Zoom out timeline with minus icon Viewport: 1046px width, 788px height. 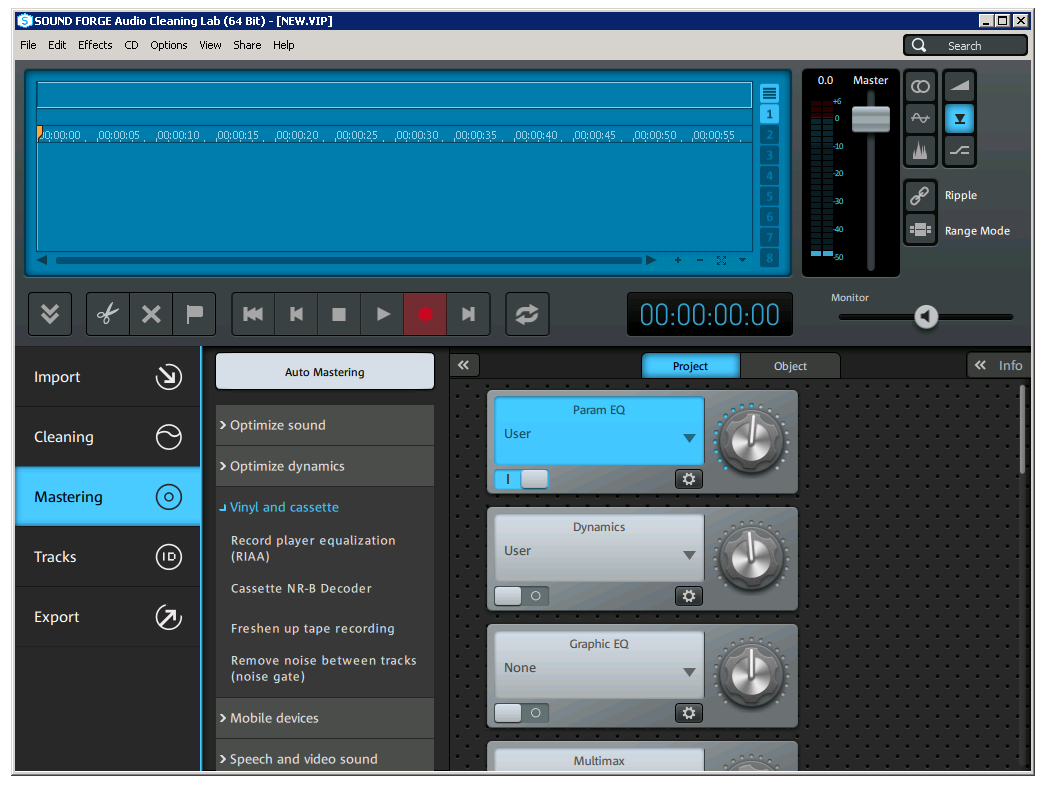[x=700, y=260]
